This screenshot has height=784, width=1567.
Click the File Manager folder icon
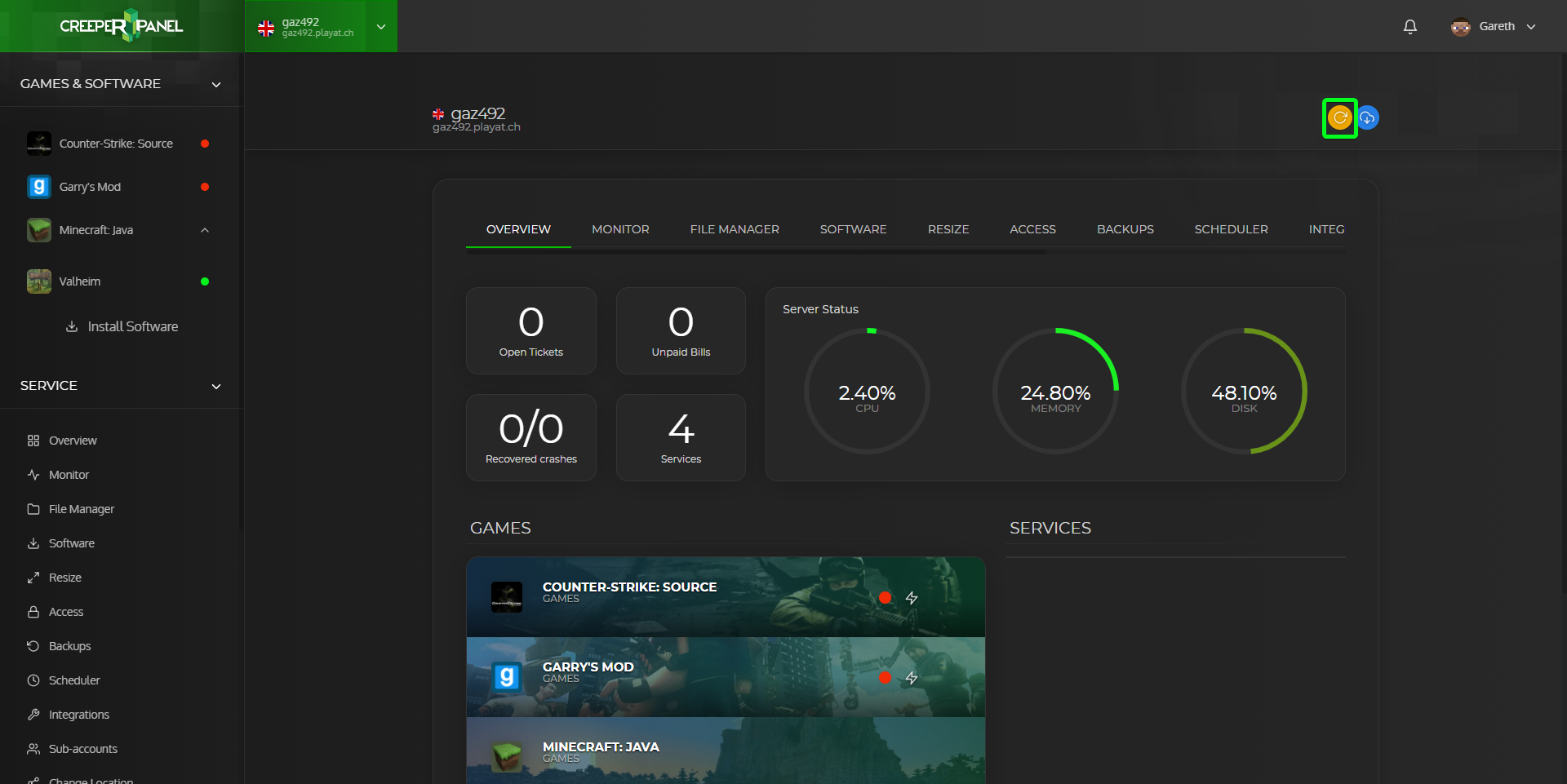tap(33, 509)
